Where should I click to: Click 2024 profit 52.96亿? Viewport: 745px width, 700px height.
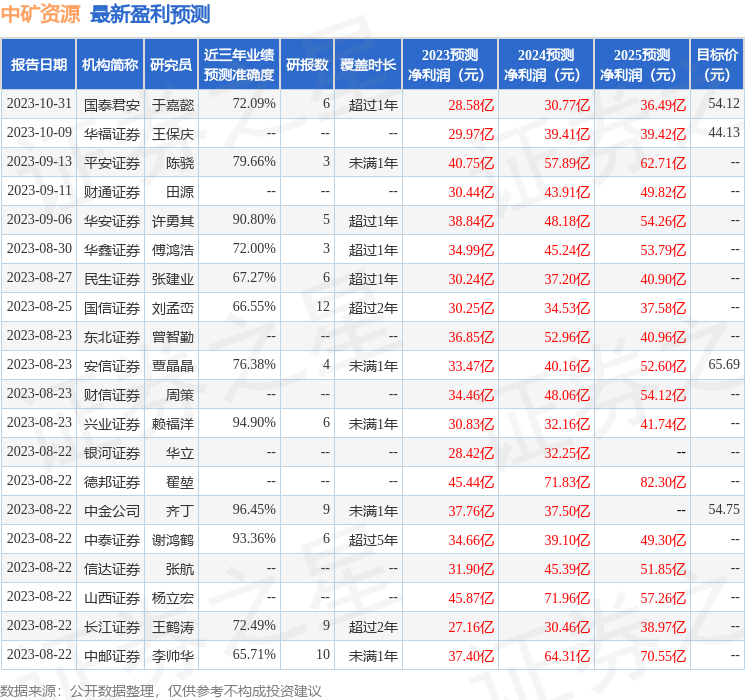tap(567, 337)
